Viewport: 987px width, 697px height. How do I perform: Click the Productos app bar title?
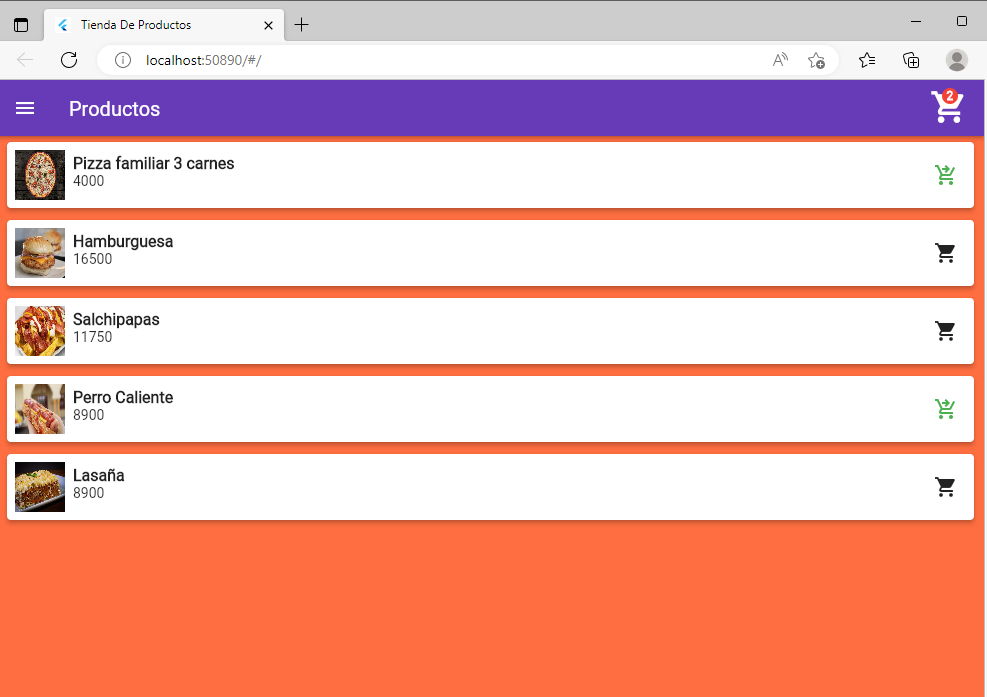point(115,109)
